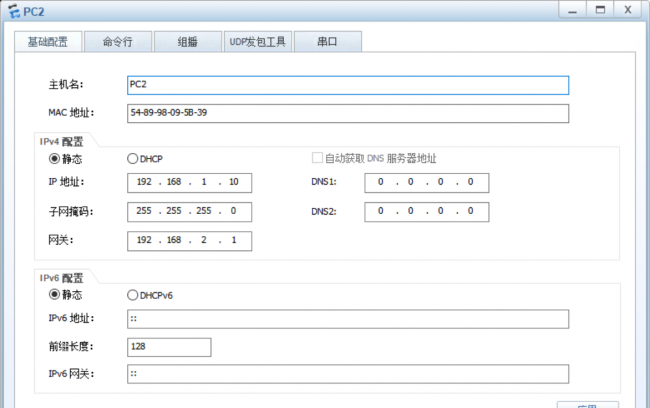Open the 组播 tab
The width and height of the screenshot is (650, 408).
coord(188,41)
